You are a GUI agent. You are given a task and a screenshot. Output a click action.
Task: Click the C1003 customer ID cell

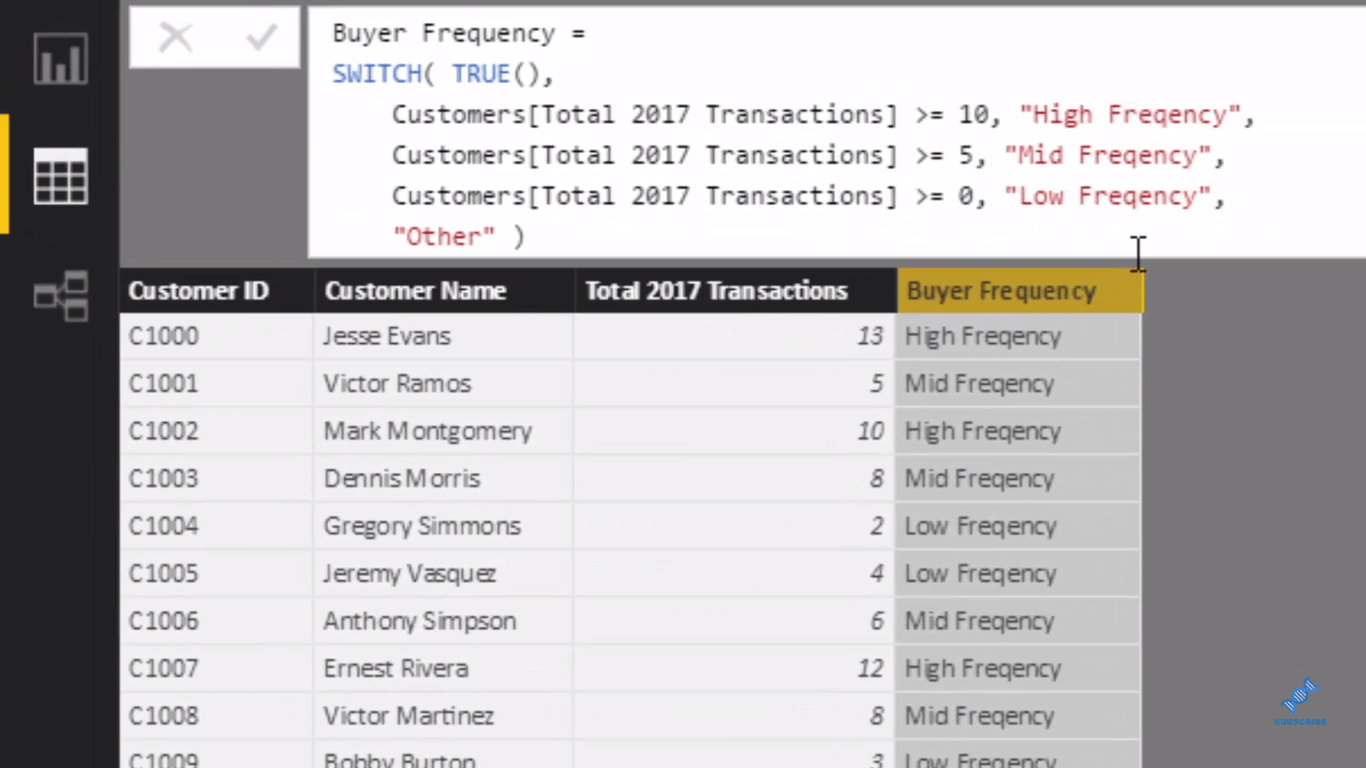[x=217, y=479]
